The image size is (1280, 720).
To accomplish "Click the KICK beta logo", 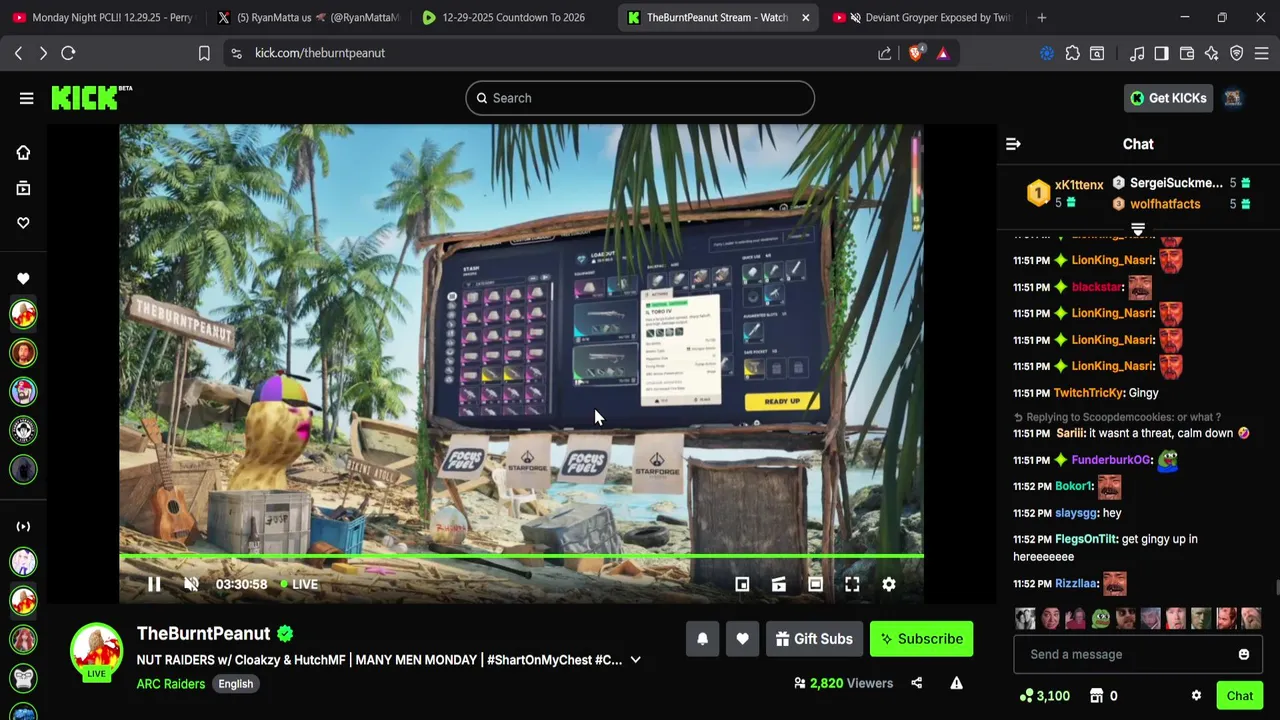I will coord(91,97).
